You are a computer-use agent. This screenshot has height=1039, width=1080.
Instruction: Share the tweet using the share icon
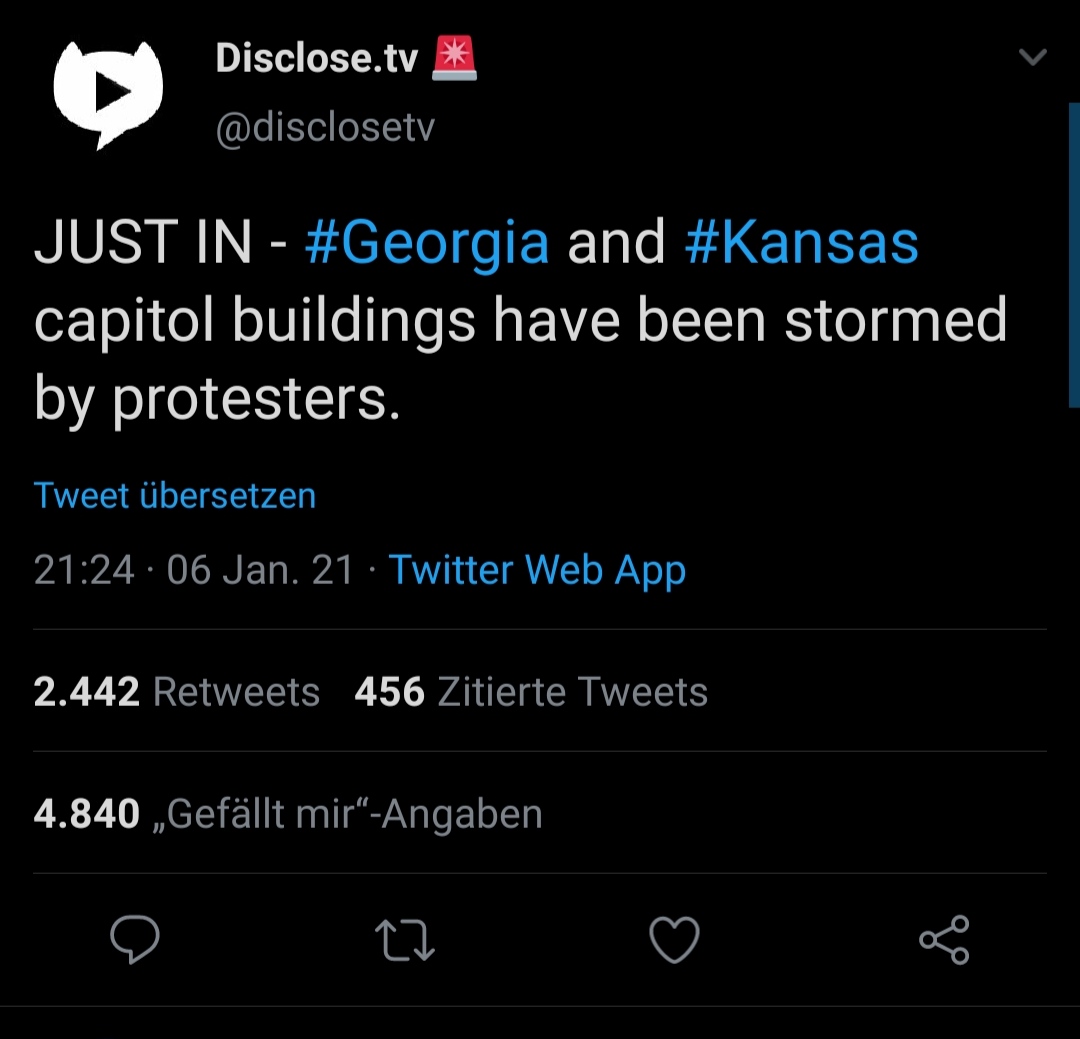(944, 940)
